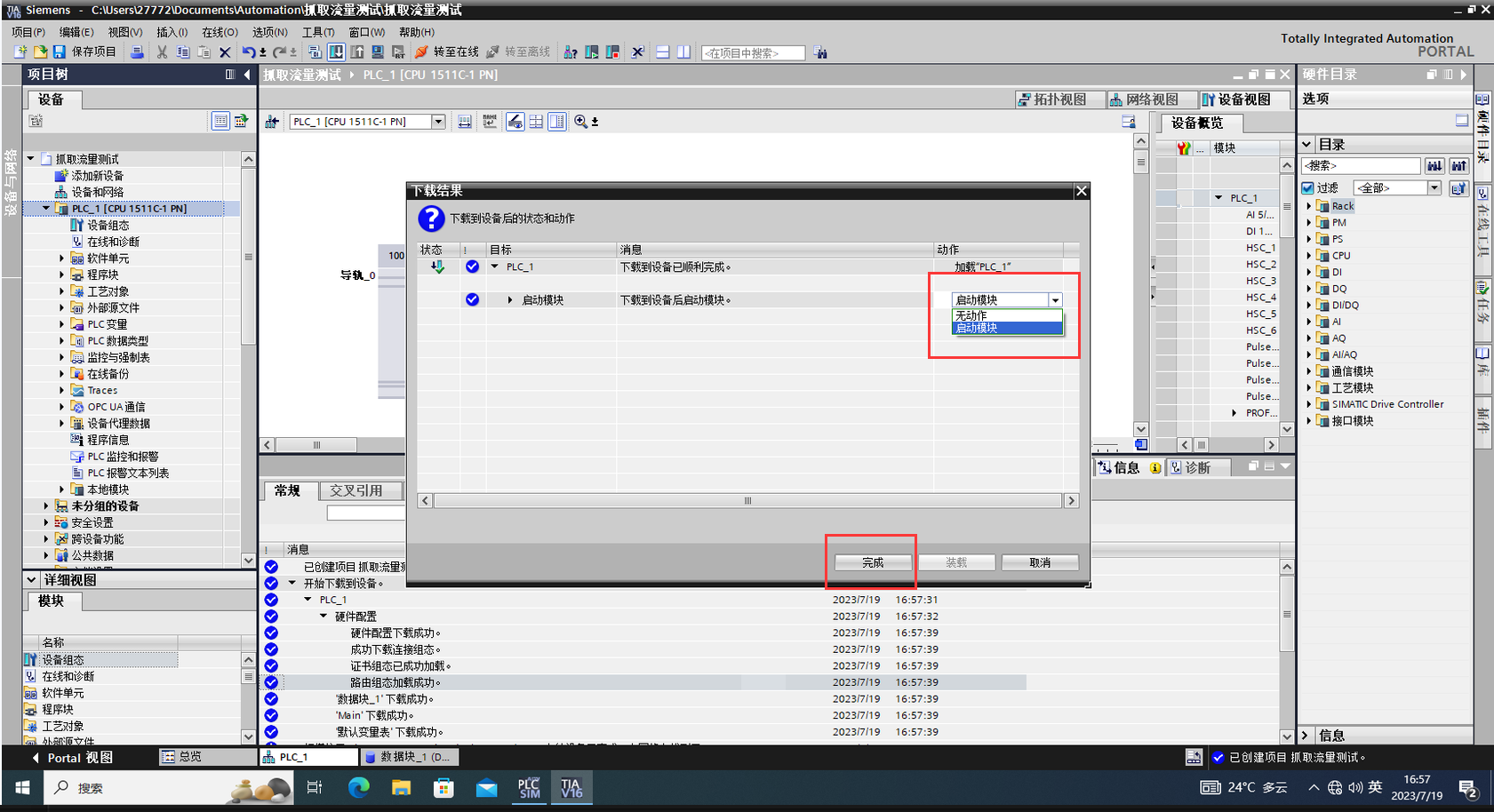Click the dialog horizontal scrollbar
1494x812 pixels.
point(747,501)
